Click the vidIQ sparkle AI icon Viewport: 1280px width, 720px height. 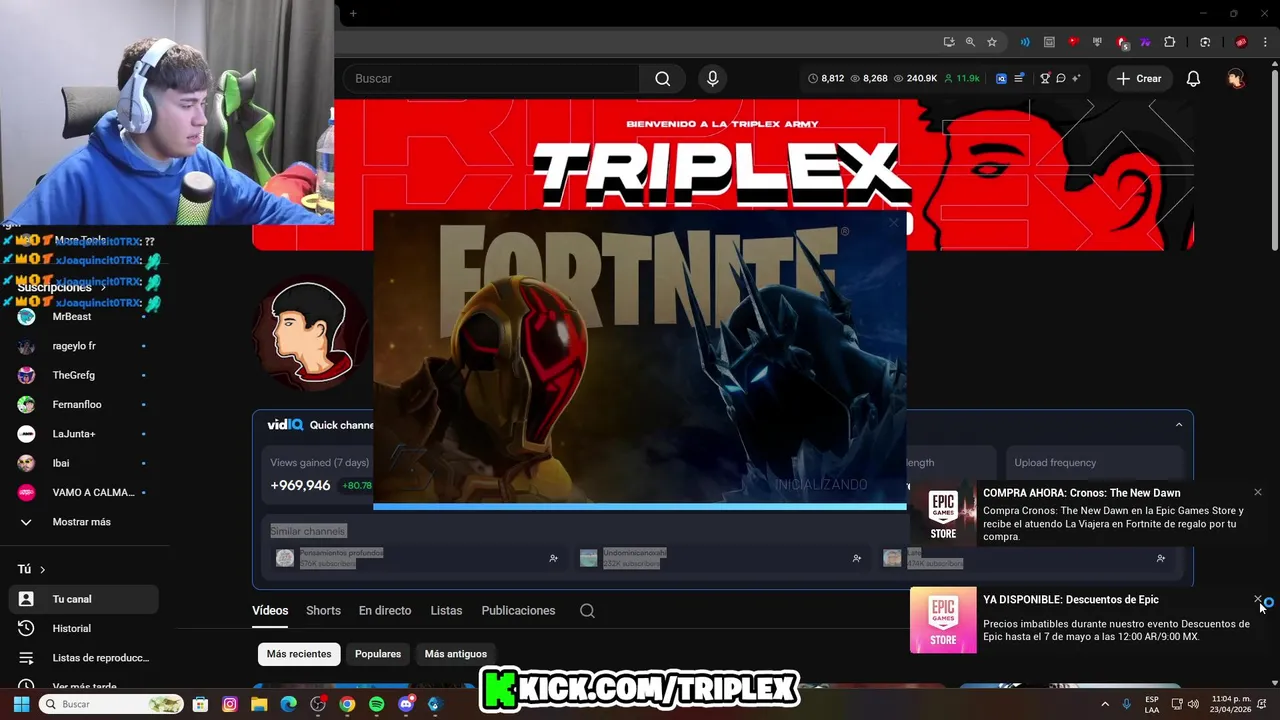click(x=1076, y=78)
